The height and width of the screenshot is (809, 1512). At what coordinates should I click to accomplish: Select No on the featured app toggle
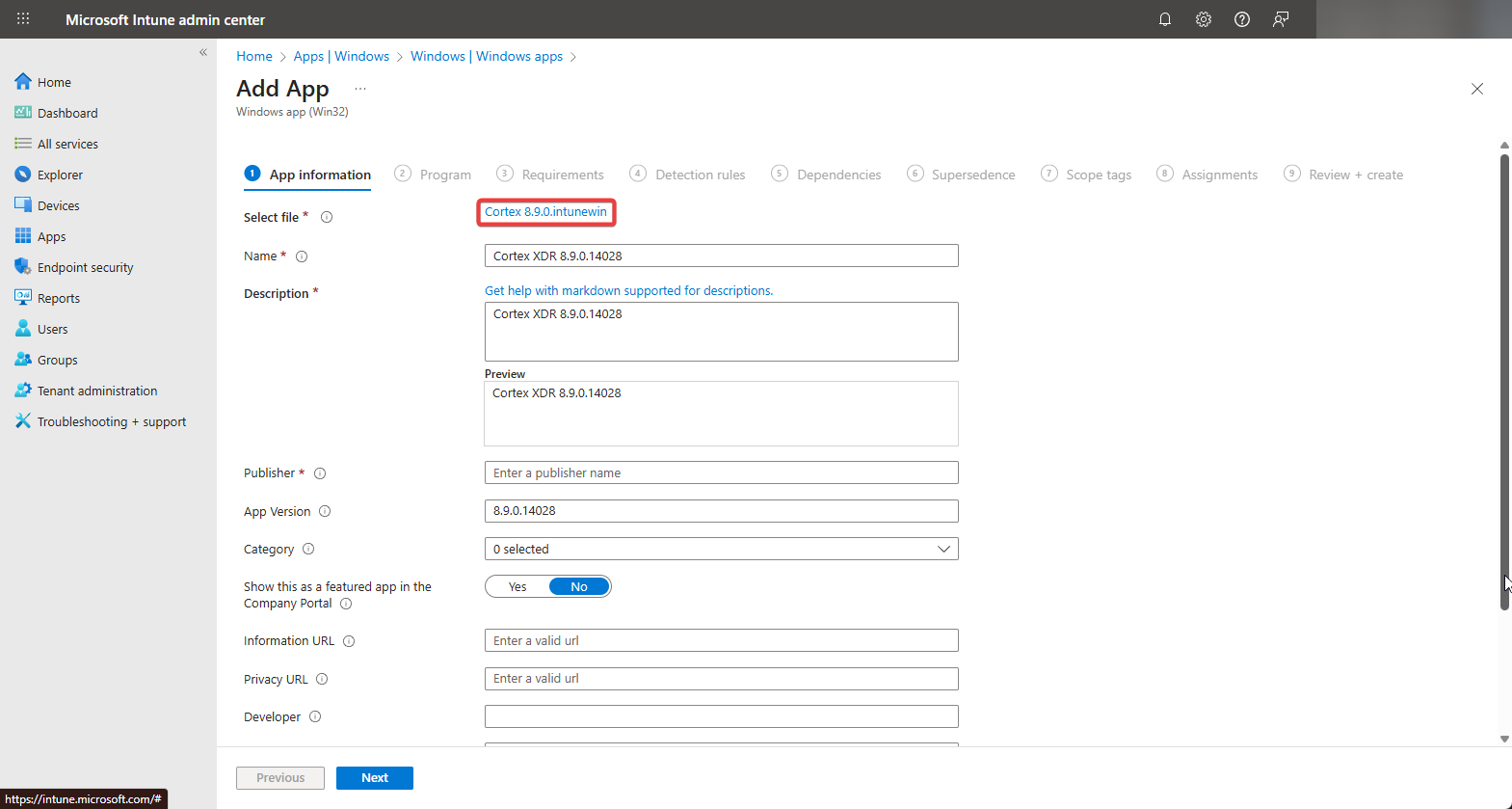click(579, 586)
